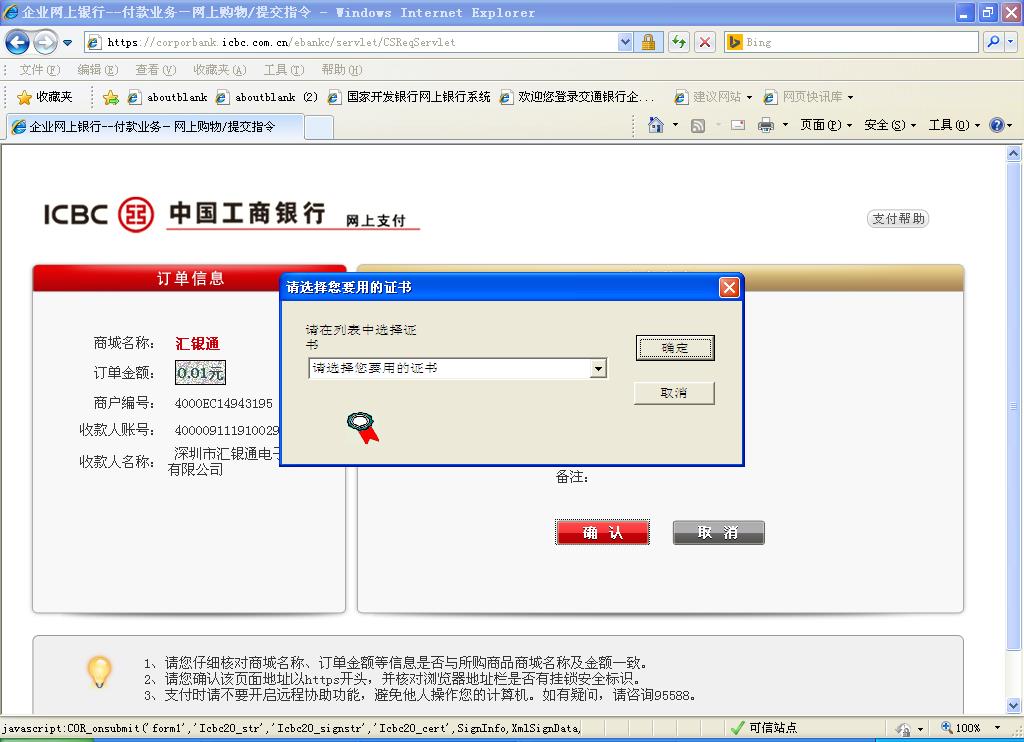This screenshot has height=742, width=1024.
Task: Click the 0.01元 order amount value
Action: (200, 373)
